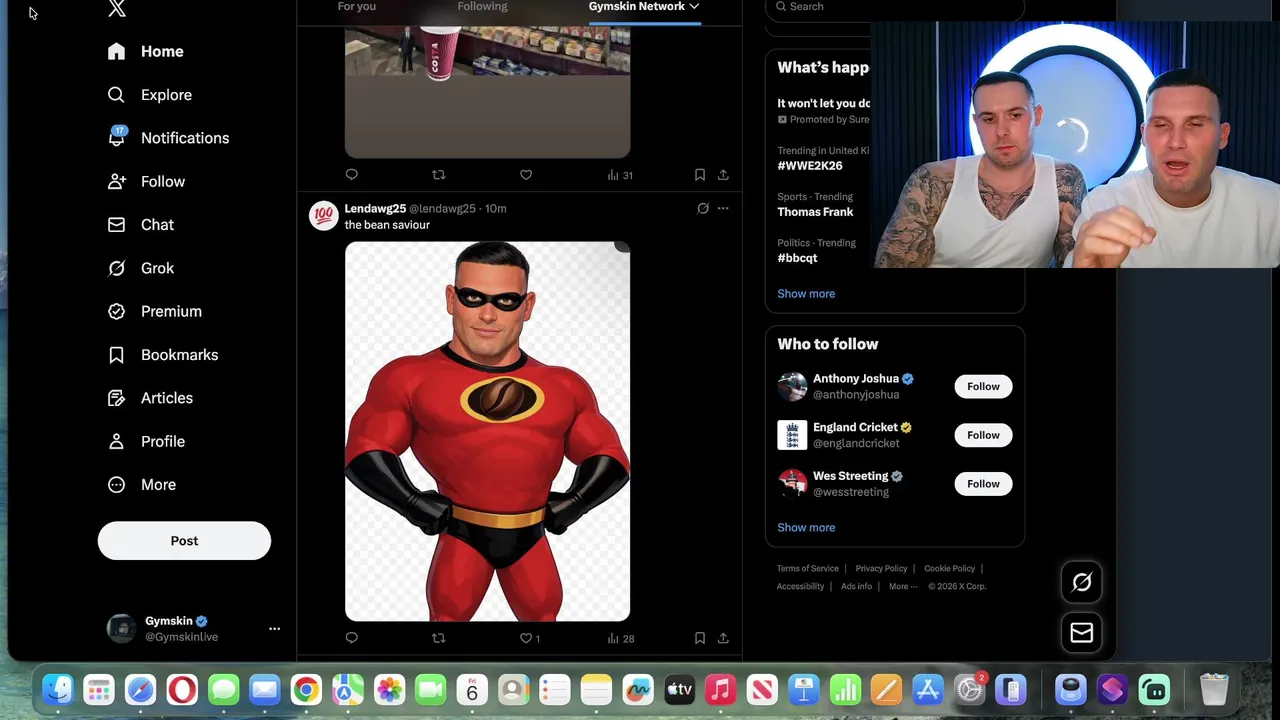This screenshot has width=1280, height=720.
Task: Open Lendawg25 display name link
Action: (x=375, y=208)
